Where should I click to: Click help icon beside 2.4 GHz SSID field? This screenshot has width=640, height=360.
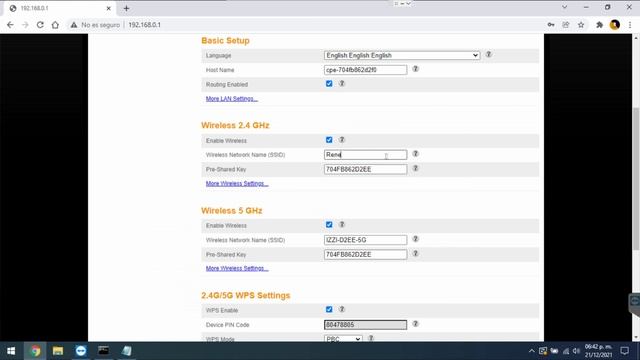[415, 154]
